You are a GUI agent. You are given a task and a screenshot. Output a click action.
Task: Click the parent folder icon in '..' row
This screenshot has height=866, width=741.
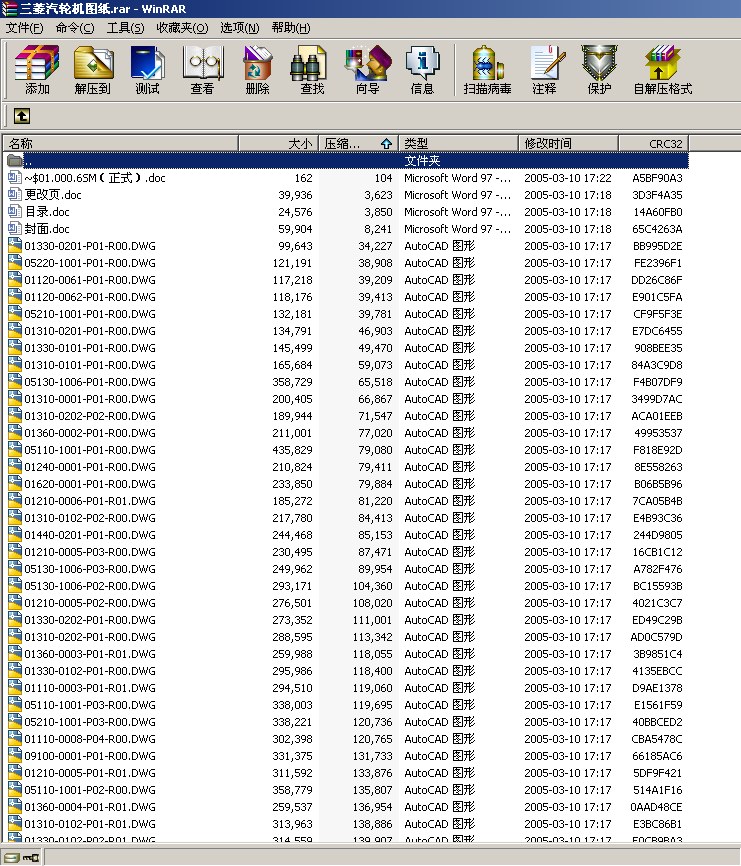pos(15,161)
